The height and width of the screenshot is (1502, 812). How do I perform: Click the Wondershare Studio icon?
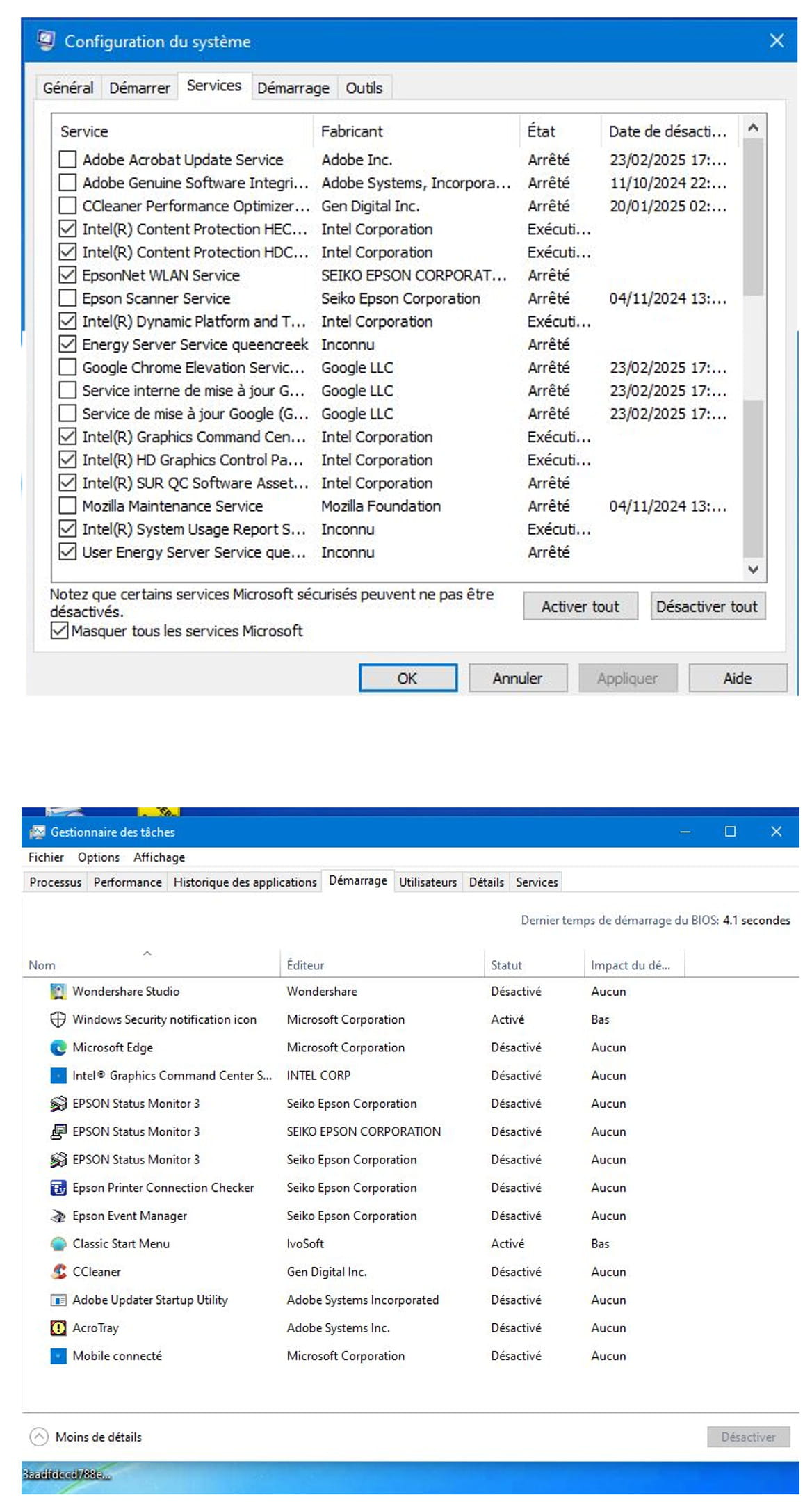(x=58, y=991)
